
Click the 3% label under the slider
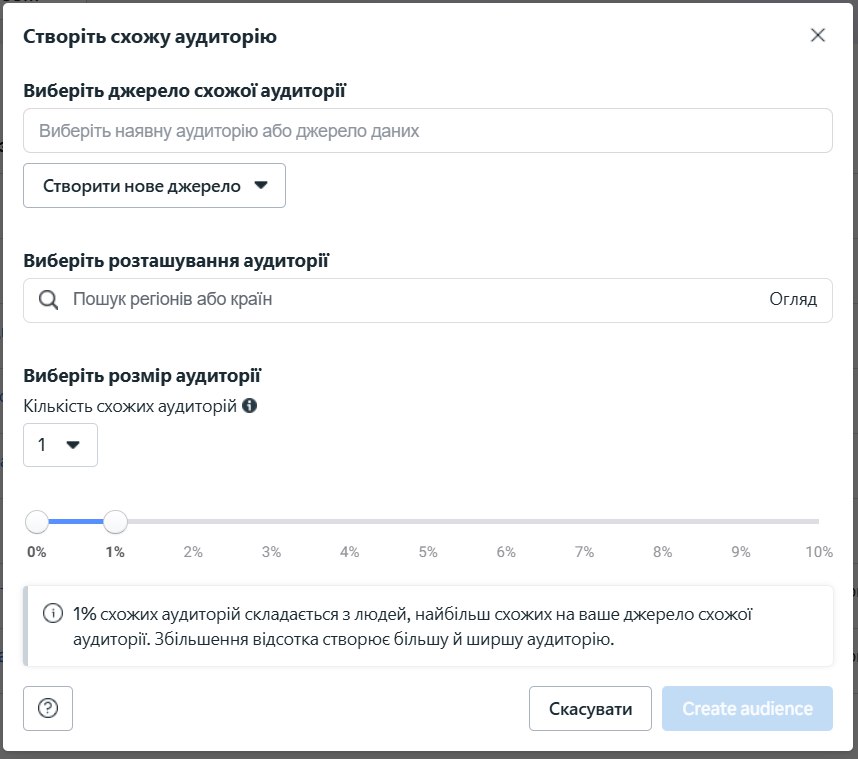[271, 552]
